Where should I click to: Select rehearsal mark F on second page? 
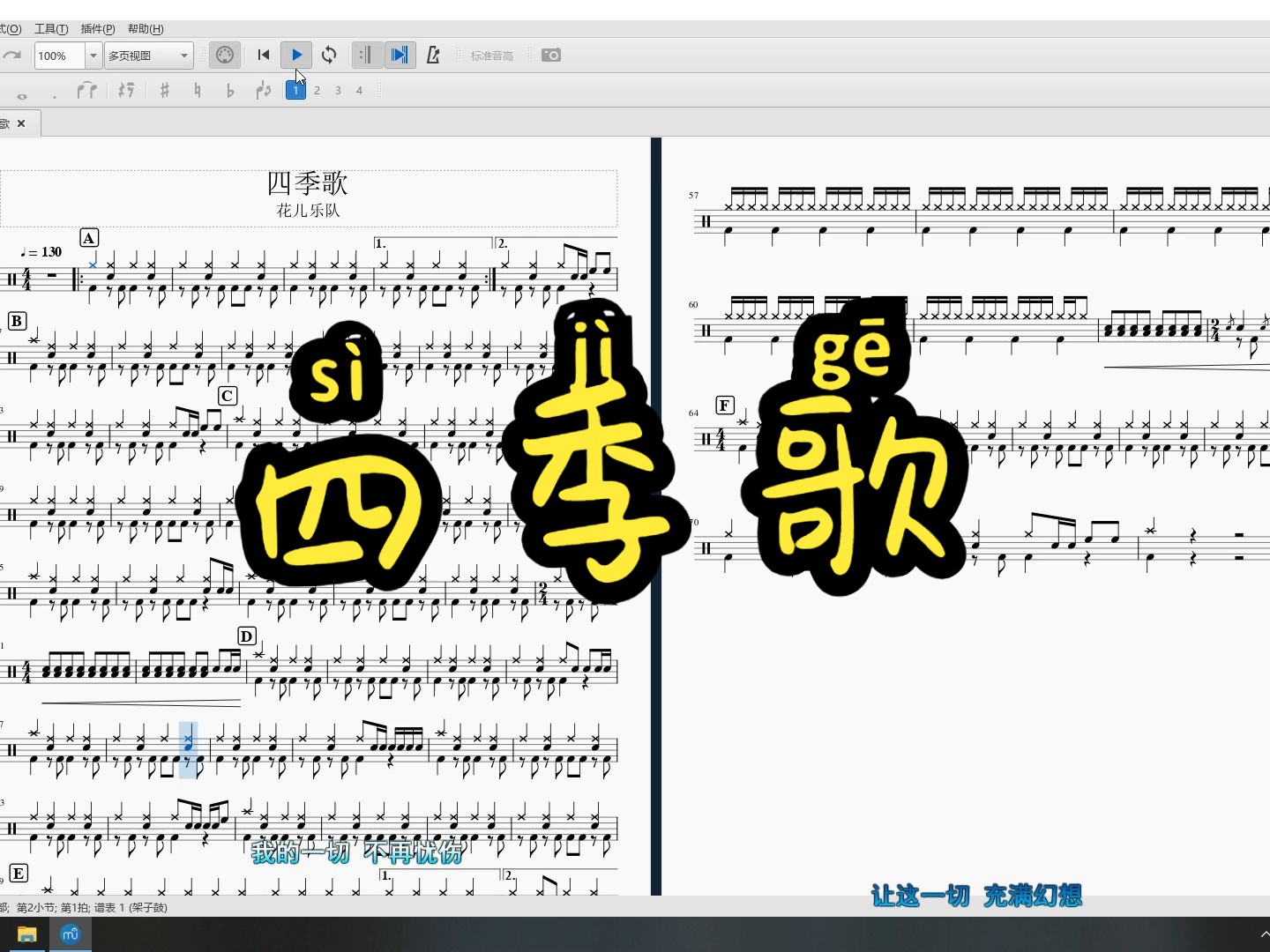click(x=725, y=405)
